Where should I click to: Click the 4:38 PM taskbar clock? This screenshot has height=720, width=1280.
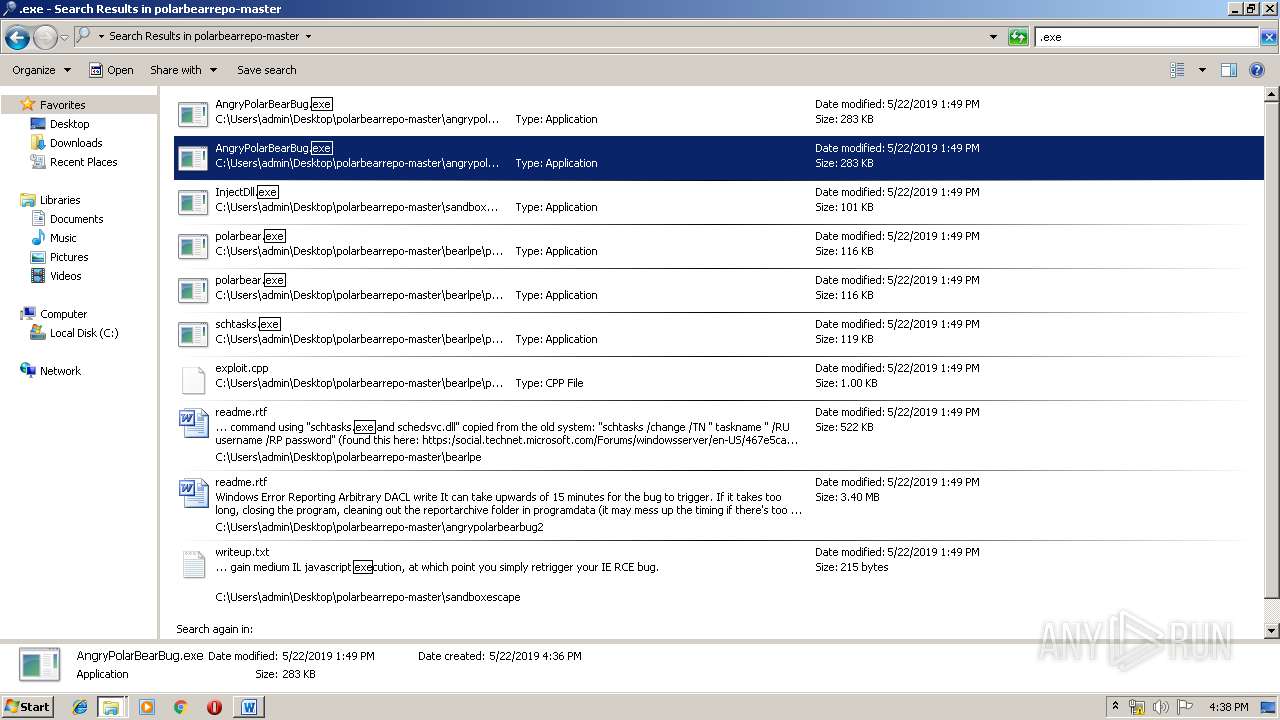click(1228, 707)
